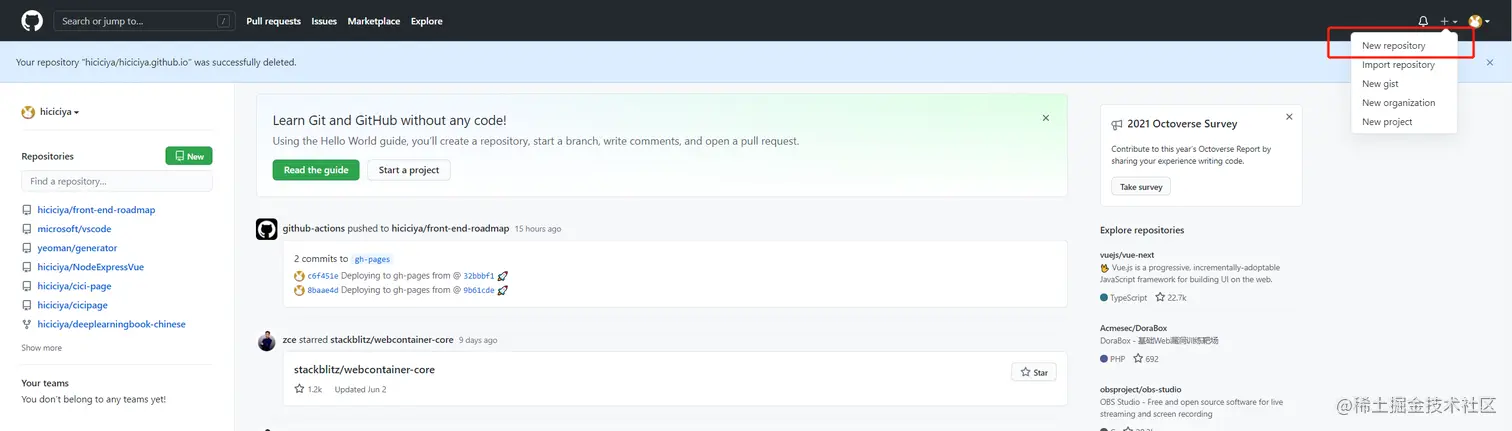1512x431 pixels.
Task: Open github-actions user link
Action: click(314, 229)
